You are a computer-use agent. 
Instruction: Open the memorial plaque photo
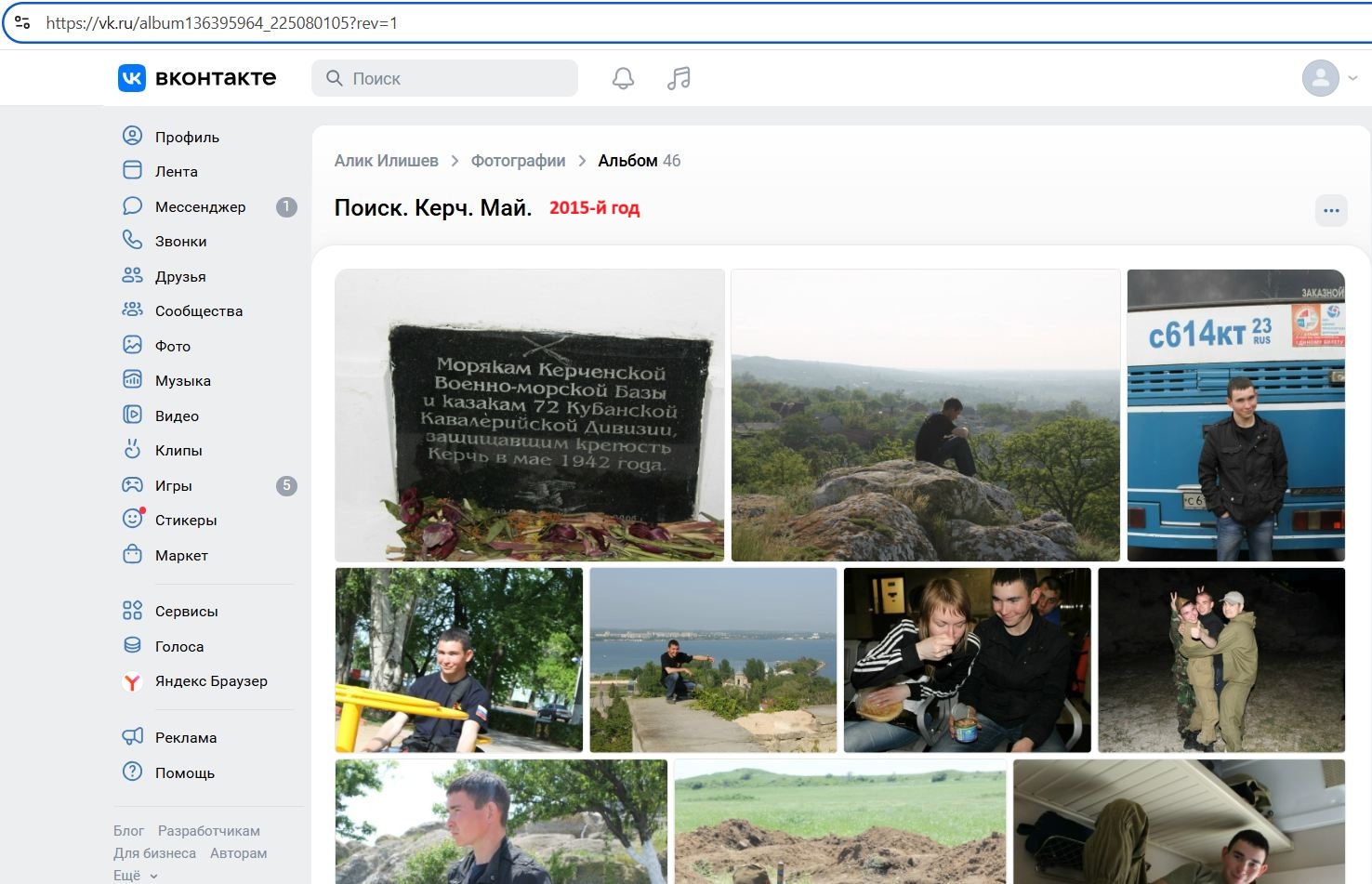coord(530,415)
